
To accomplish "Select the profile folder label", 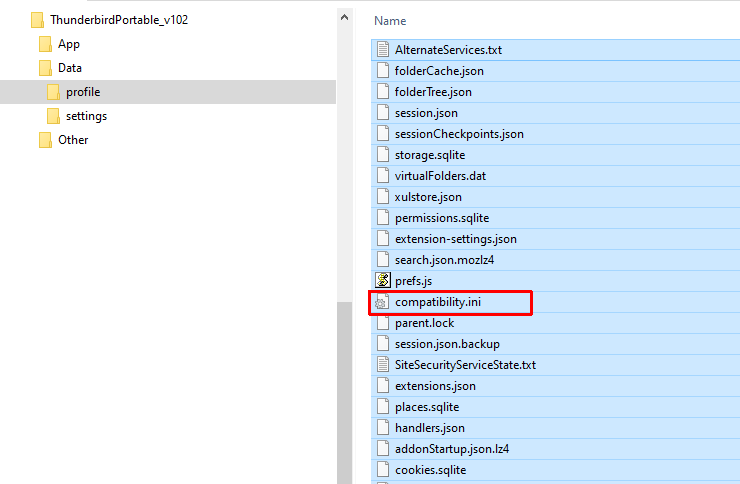I will click(x=83, y=92).
